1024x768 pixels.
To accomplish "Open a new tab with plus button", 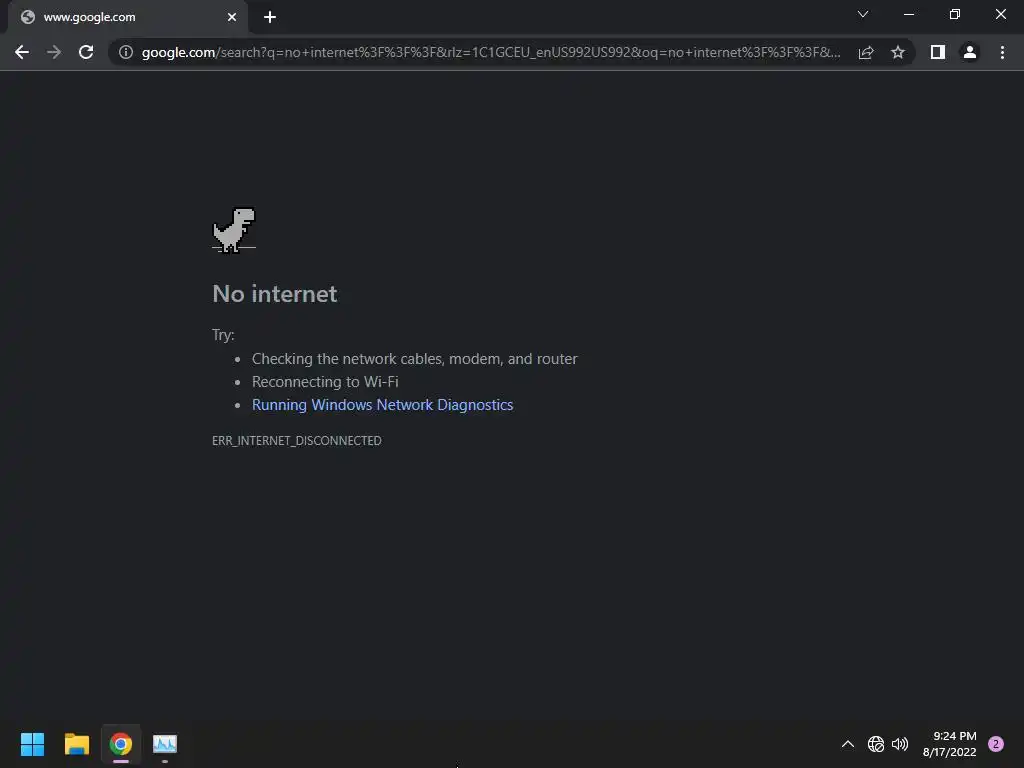I will pos(270,17).
